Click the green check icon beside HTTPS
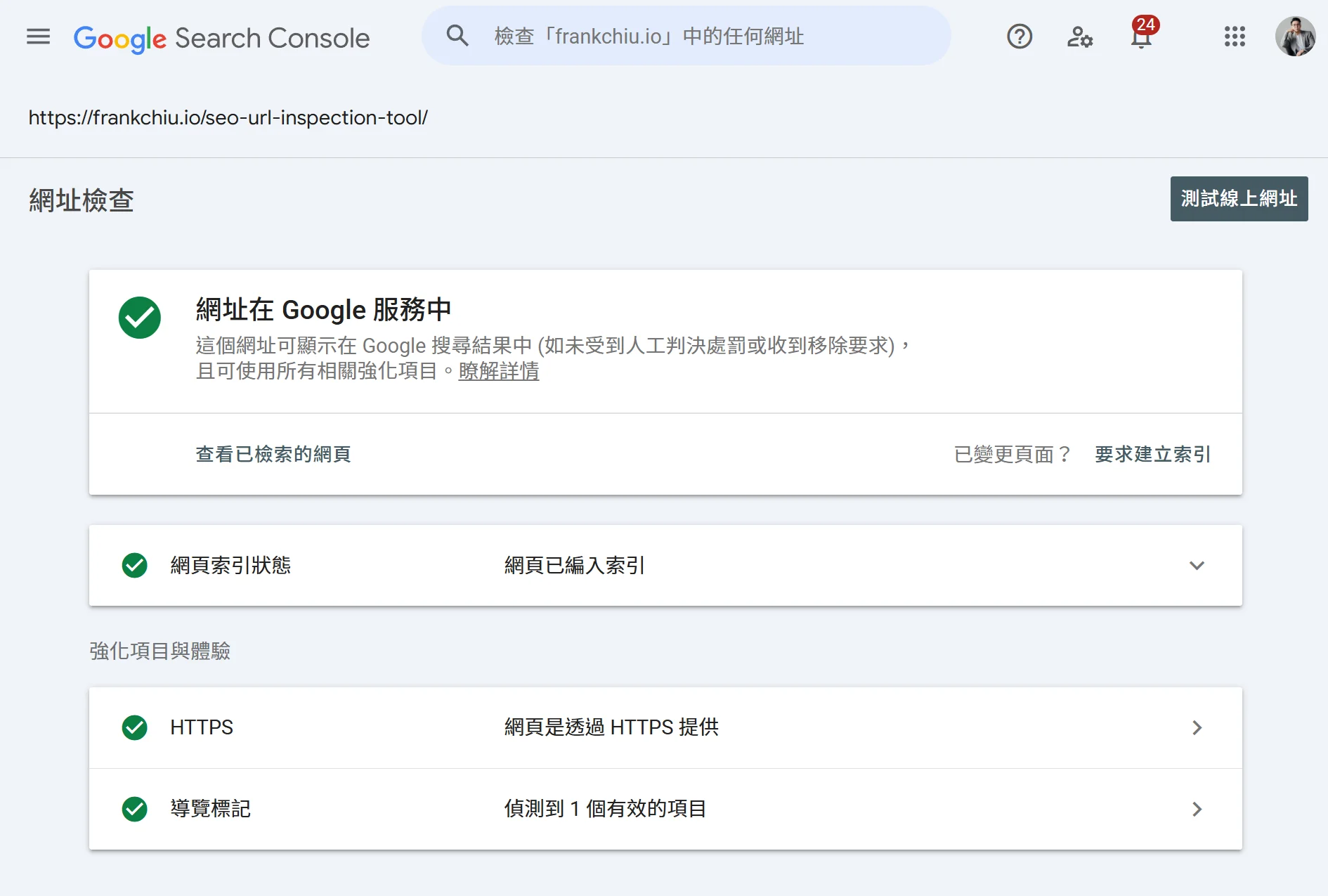 pos(134,727)
